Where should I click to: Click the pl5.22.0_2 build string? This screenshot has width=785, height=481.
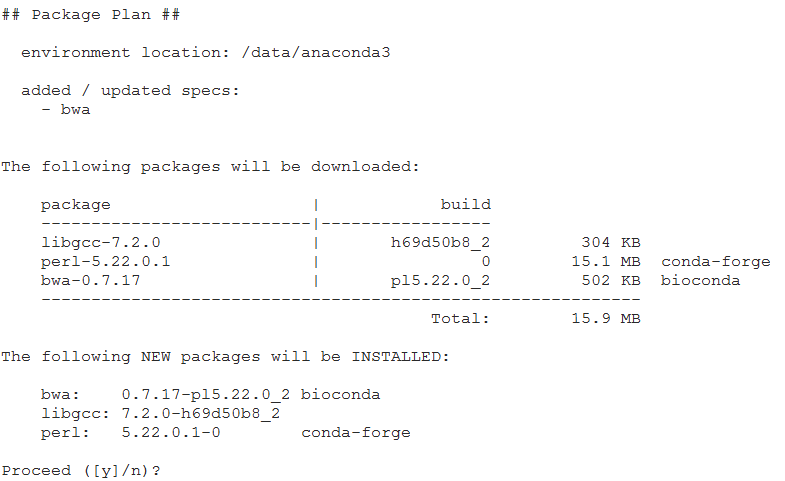(x=440, y=281)
